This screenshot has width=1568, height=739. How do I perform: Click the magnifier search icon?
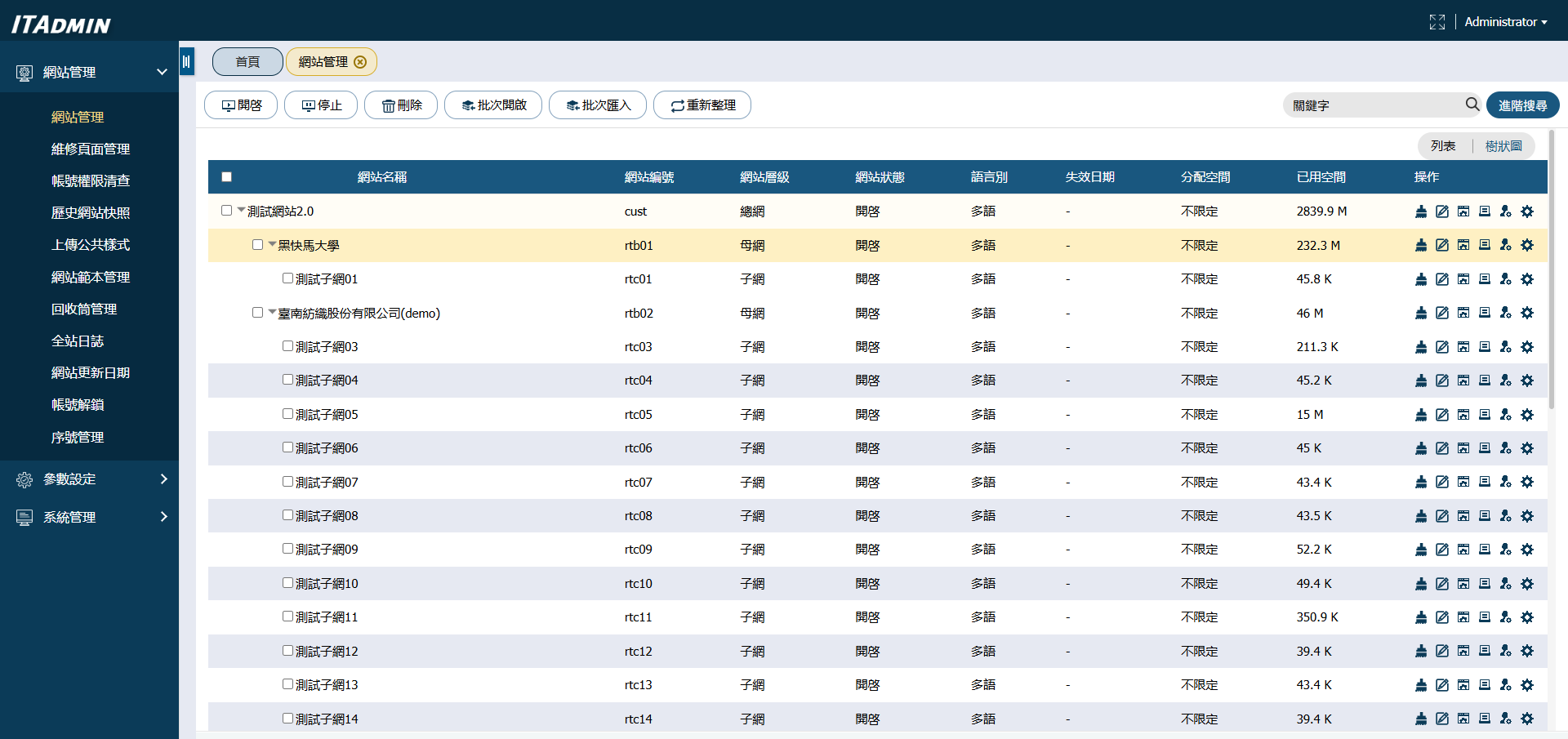pyautogui.click(x=1472, y=105)
